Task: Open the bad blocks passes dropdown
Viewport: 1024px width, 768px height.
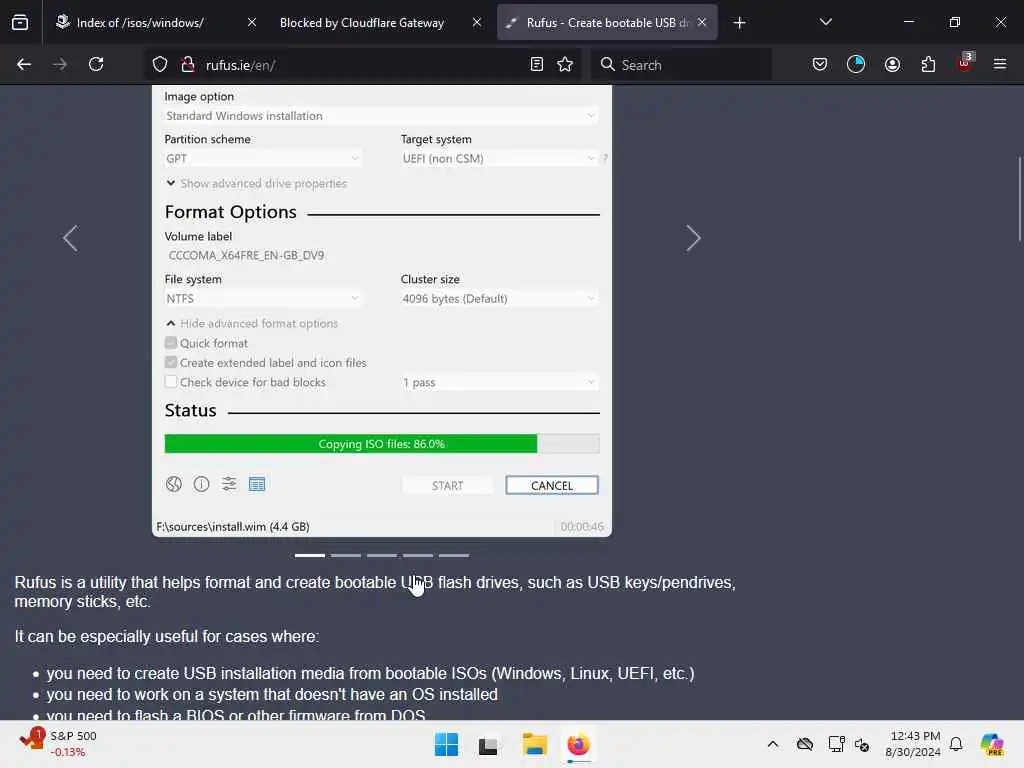Action: click(498, 382)
